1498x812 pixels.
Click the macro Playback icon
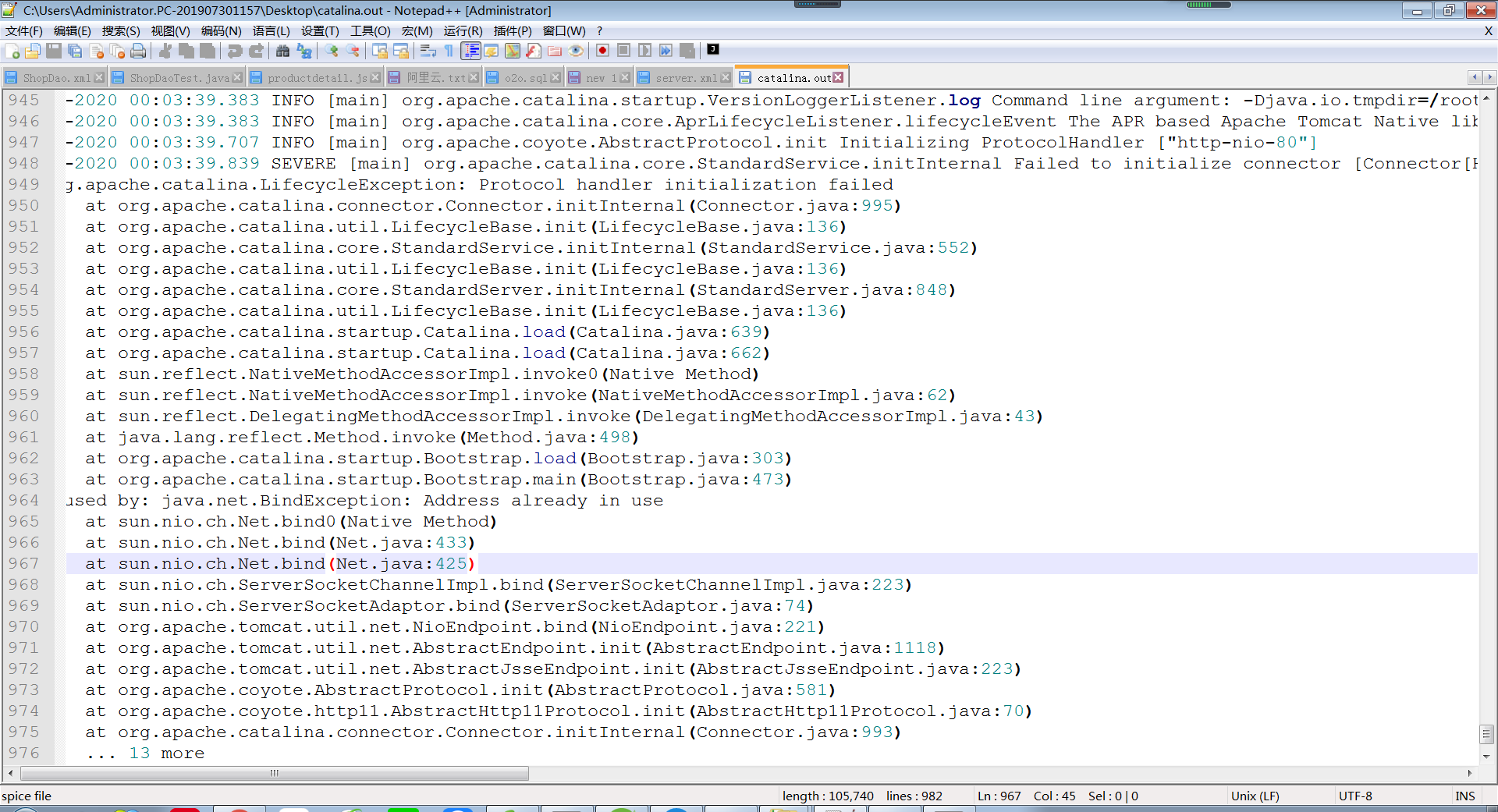pos(644,51)
